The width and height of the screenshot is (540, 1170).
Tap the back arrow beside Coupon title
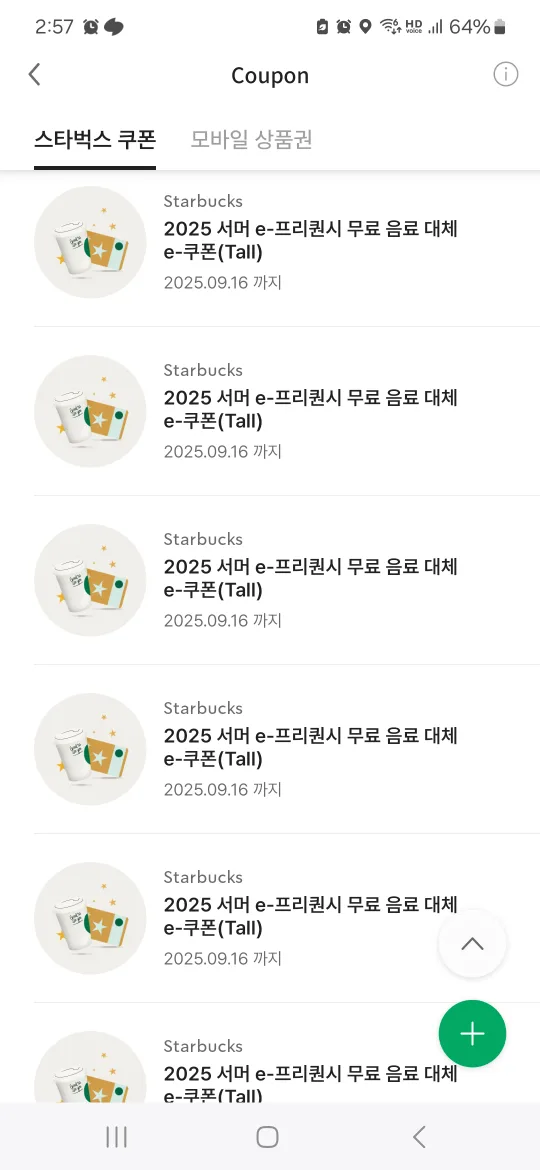34,75
